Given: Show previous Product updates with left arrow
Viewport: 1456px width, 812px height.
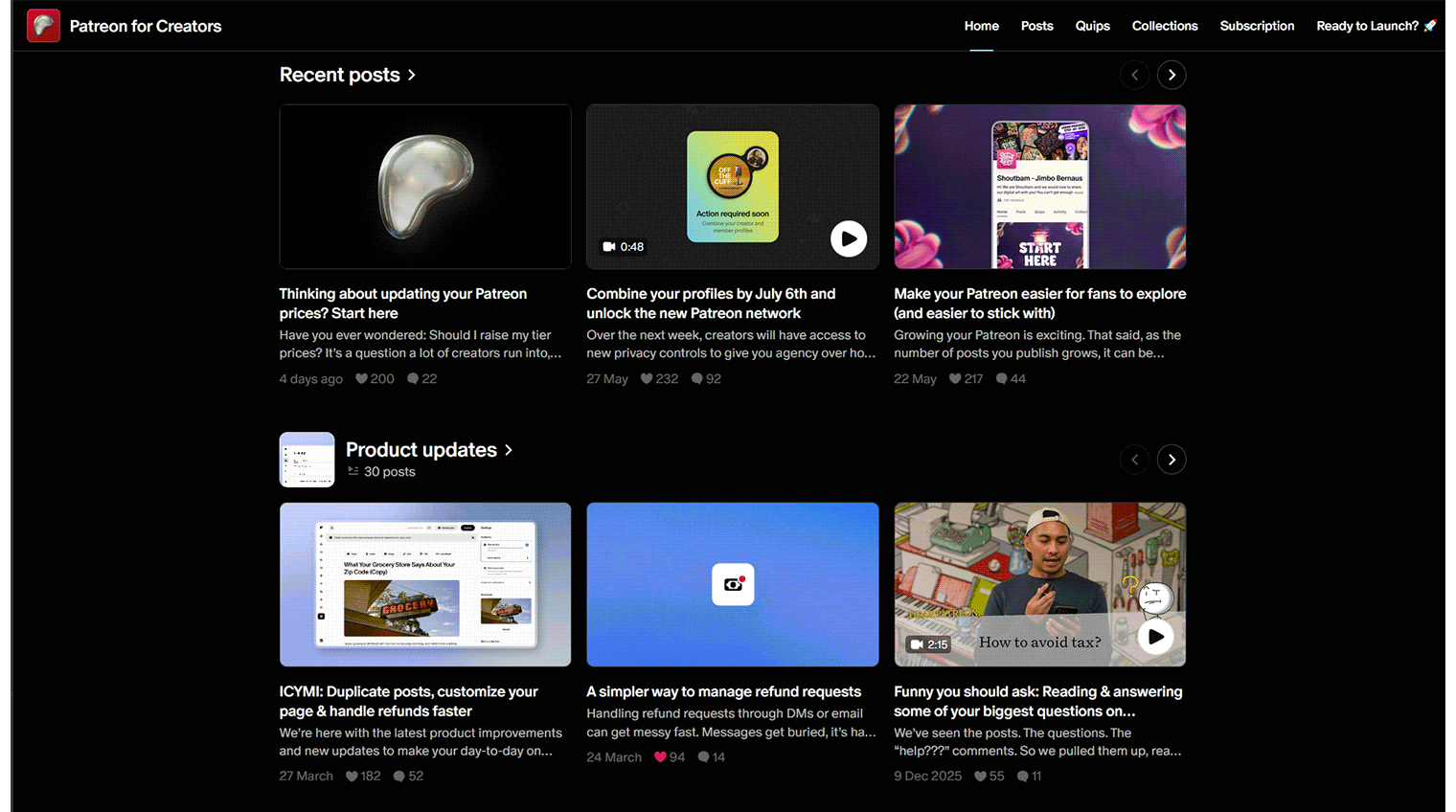Looking at the screenshot, I should [1135, 460].
